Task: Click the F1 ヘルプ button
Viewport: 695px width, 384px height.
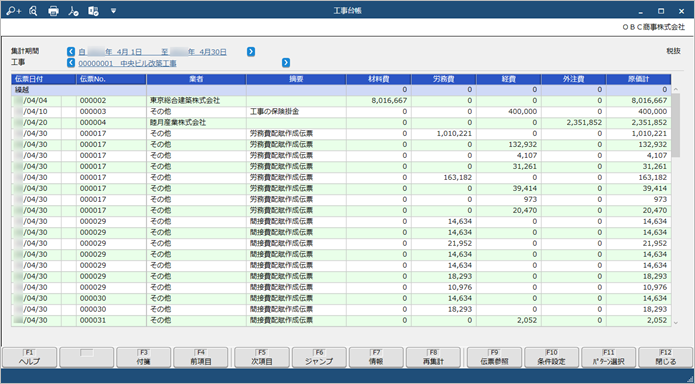Action: [30, 357]
